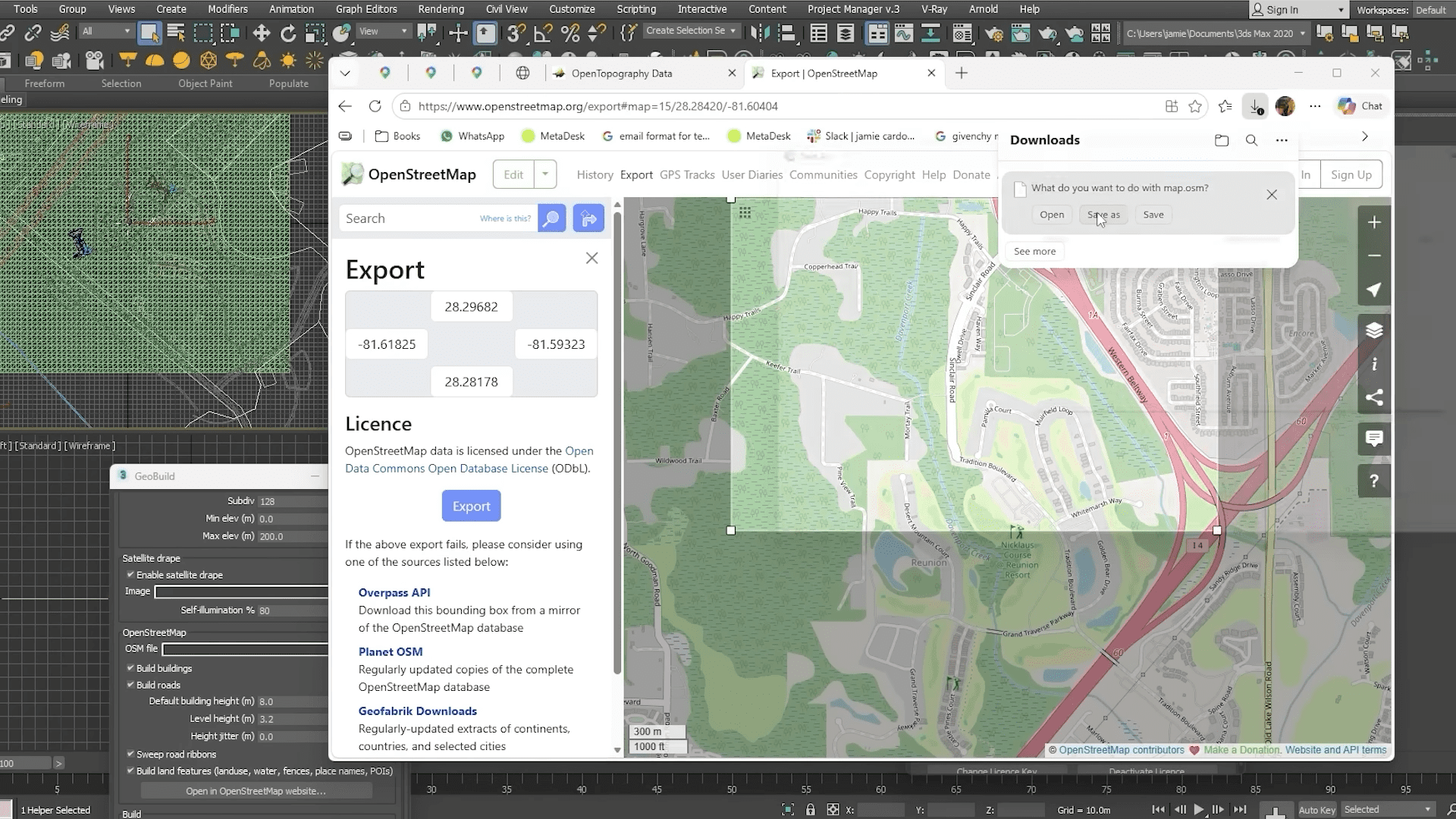Screen dimensions: 1456x819
Task: Toggle Angle Snap in 3ds Max toolbar
Action: point(542,33)
